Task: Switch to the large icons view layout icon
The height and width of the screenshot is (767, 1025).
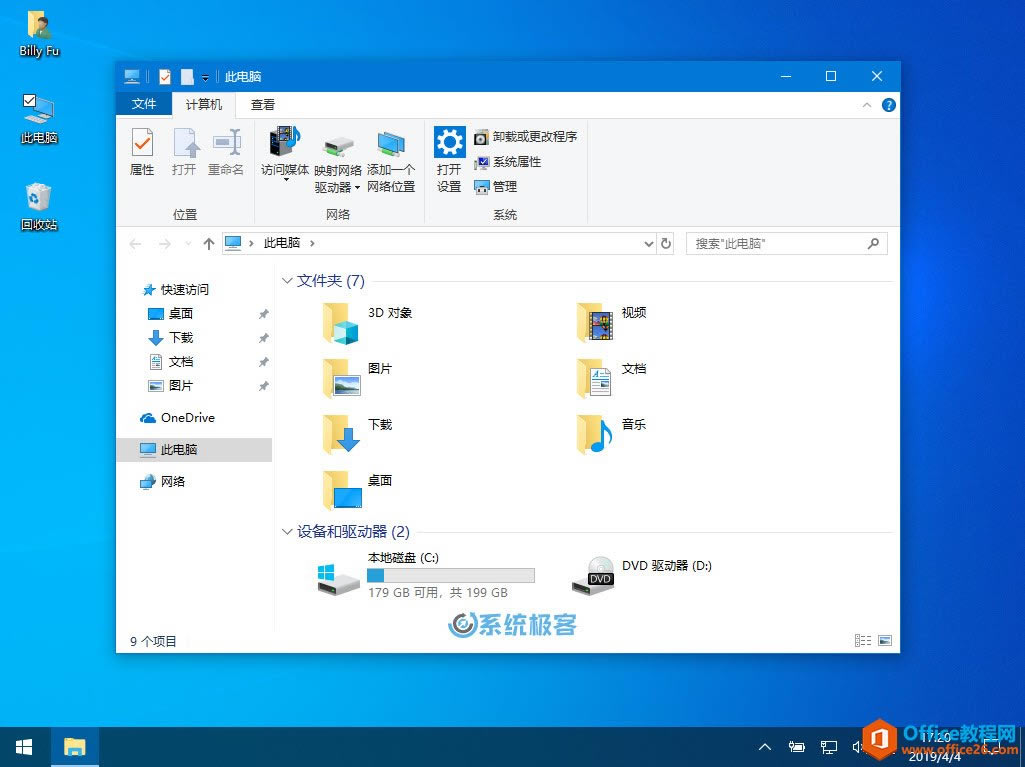Action: [x=884, y=640]
